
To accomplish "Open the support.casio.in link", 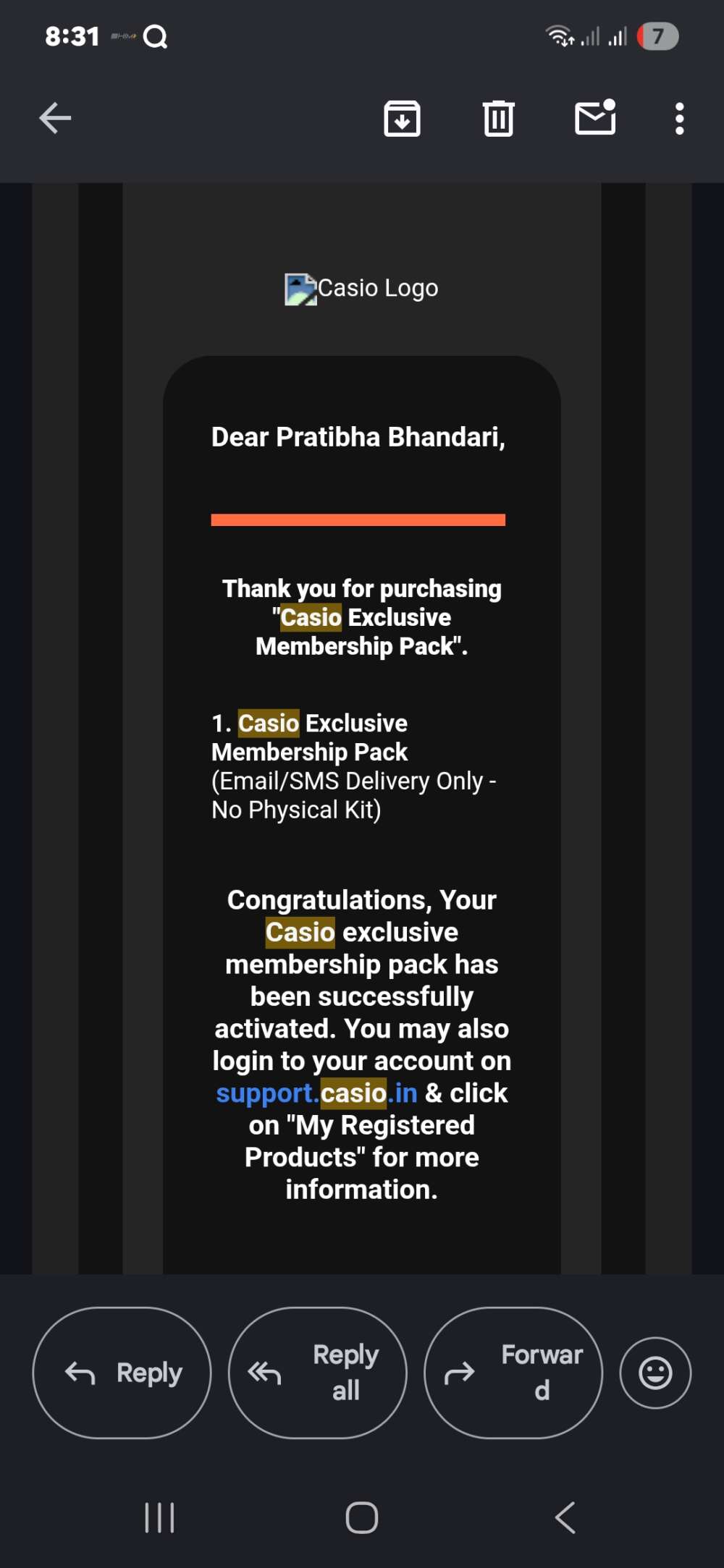I will (316, 1093).
